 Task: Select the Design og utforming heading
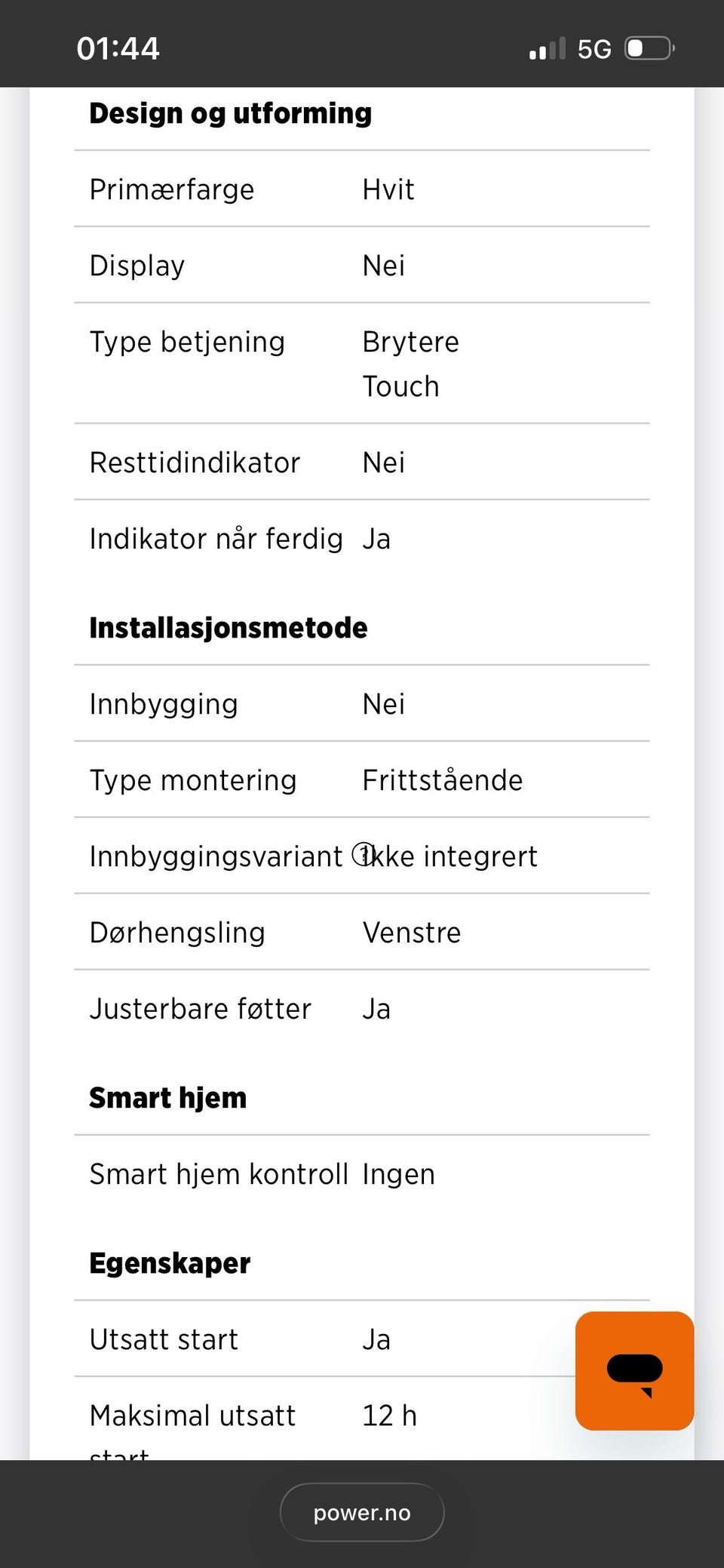pyautogui.click(x=231, y=113)
